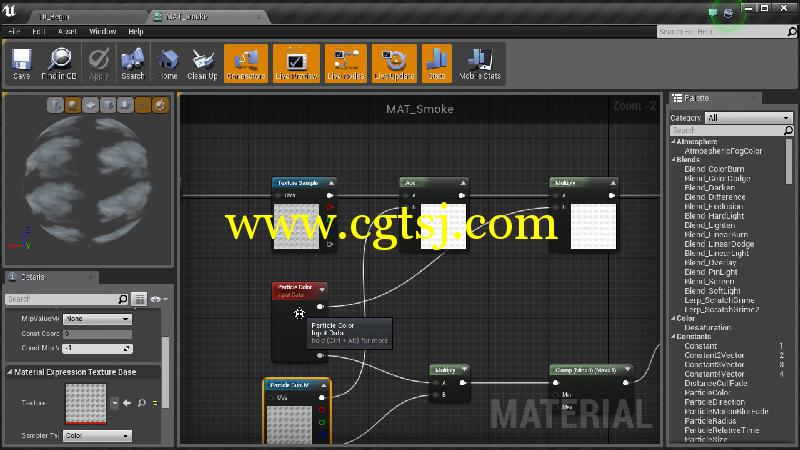Toggle Live Update in the toolbar

[x=394, y=64]
